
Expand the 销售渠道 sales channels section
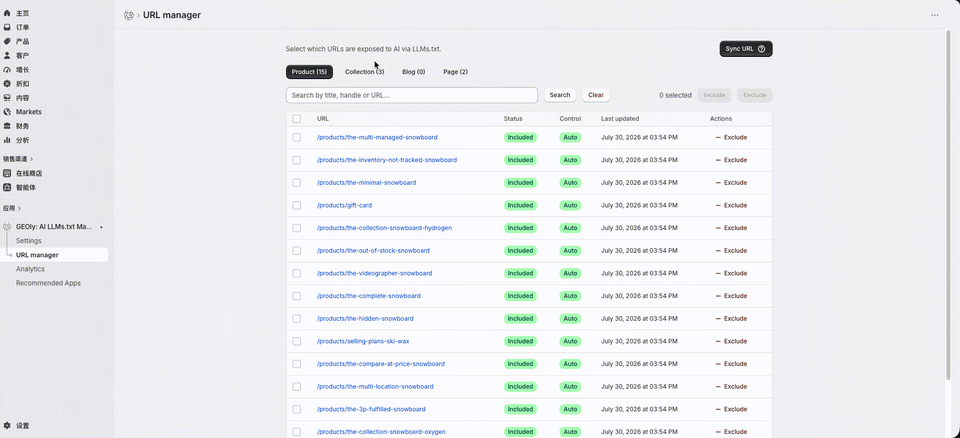coord(18,159)
